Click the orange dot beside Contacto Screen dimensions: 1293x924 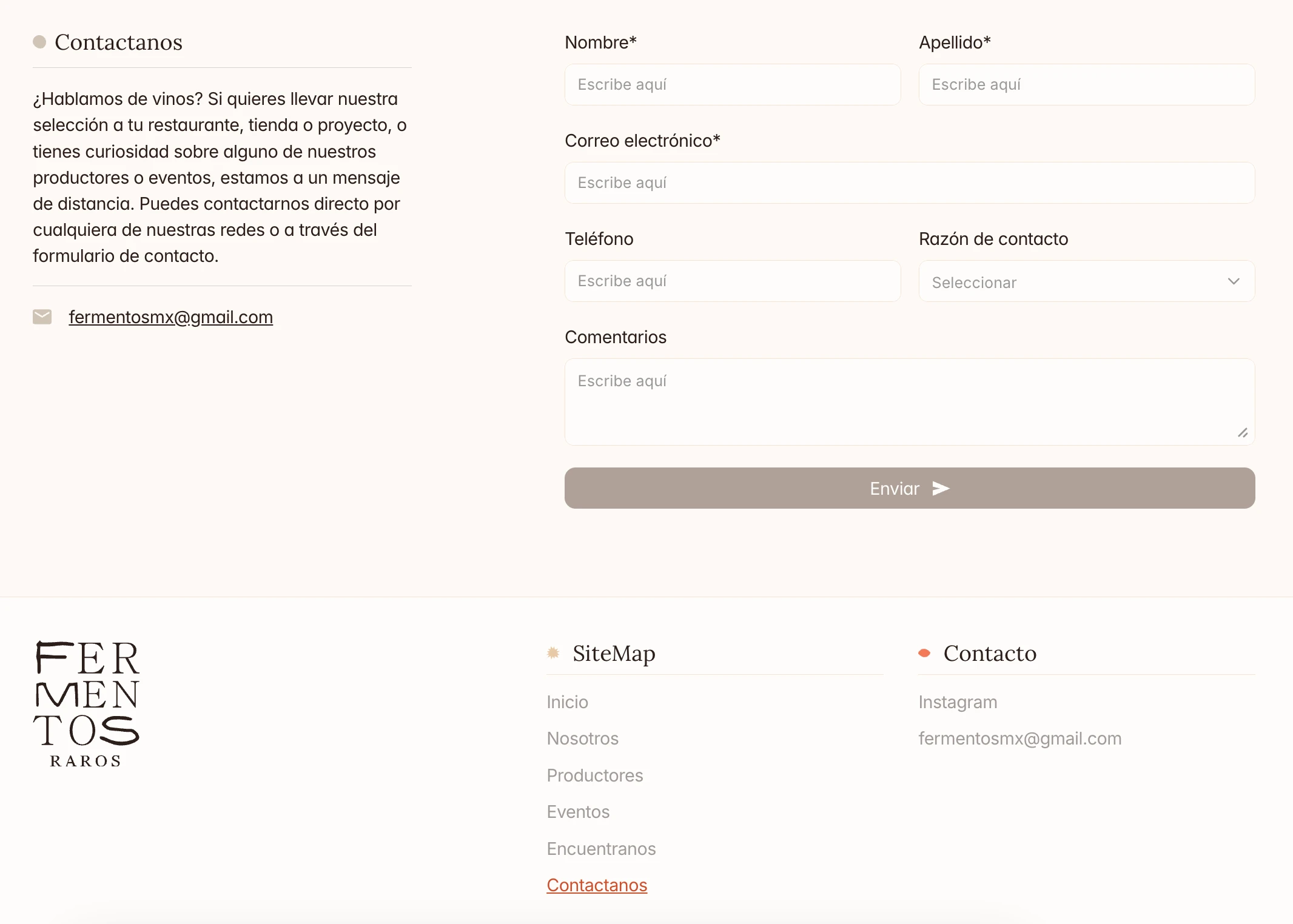924,653
